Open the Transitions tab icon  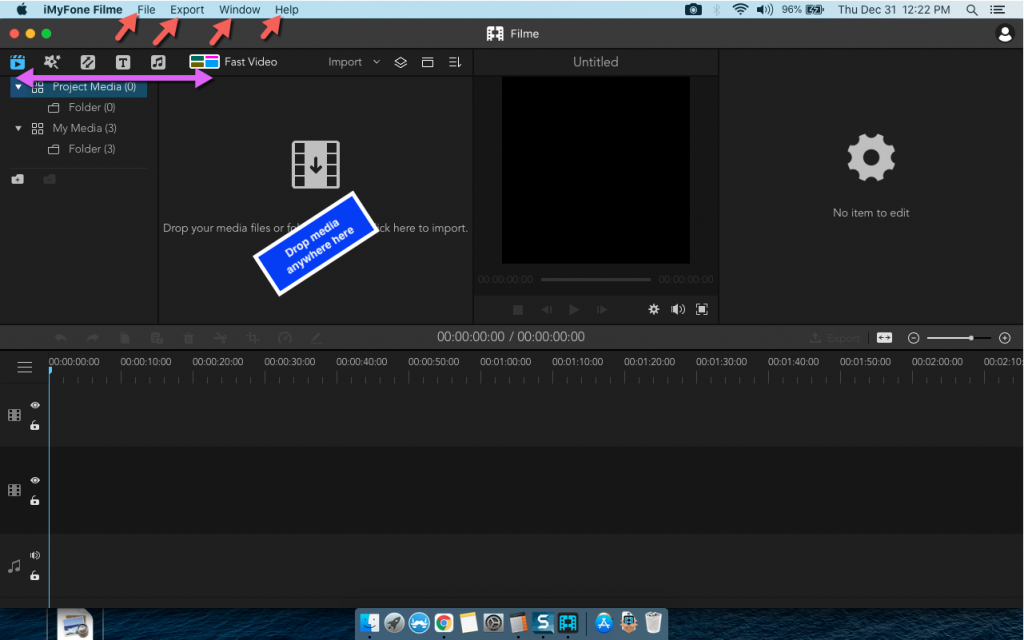click(x=88, y=62)
